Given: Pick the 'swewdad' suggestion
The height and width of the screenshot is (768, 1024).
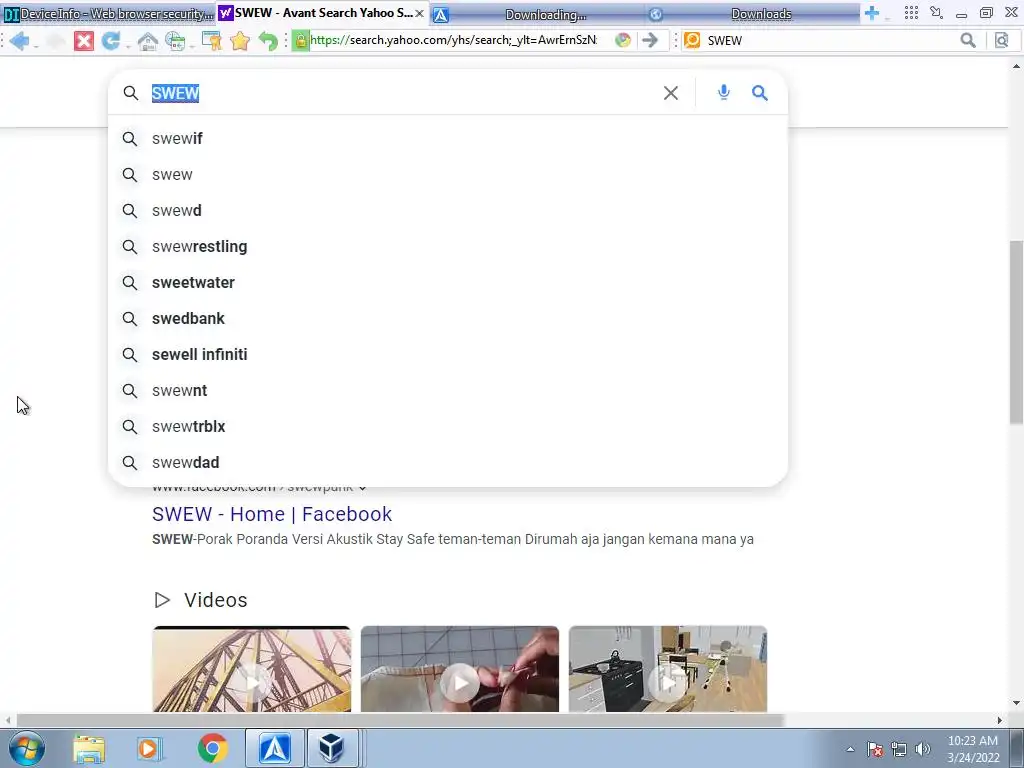Looking at the screenshot, I should tap(448, 462).
